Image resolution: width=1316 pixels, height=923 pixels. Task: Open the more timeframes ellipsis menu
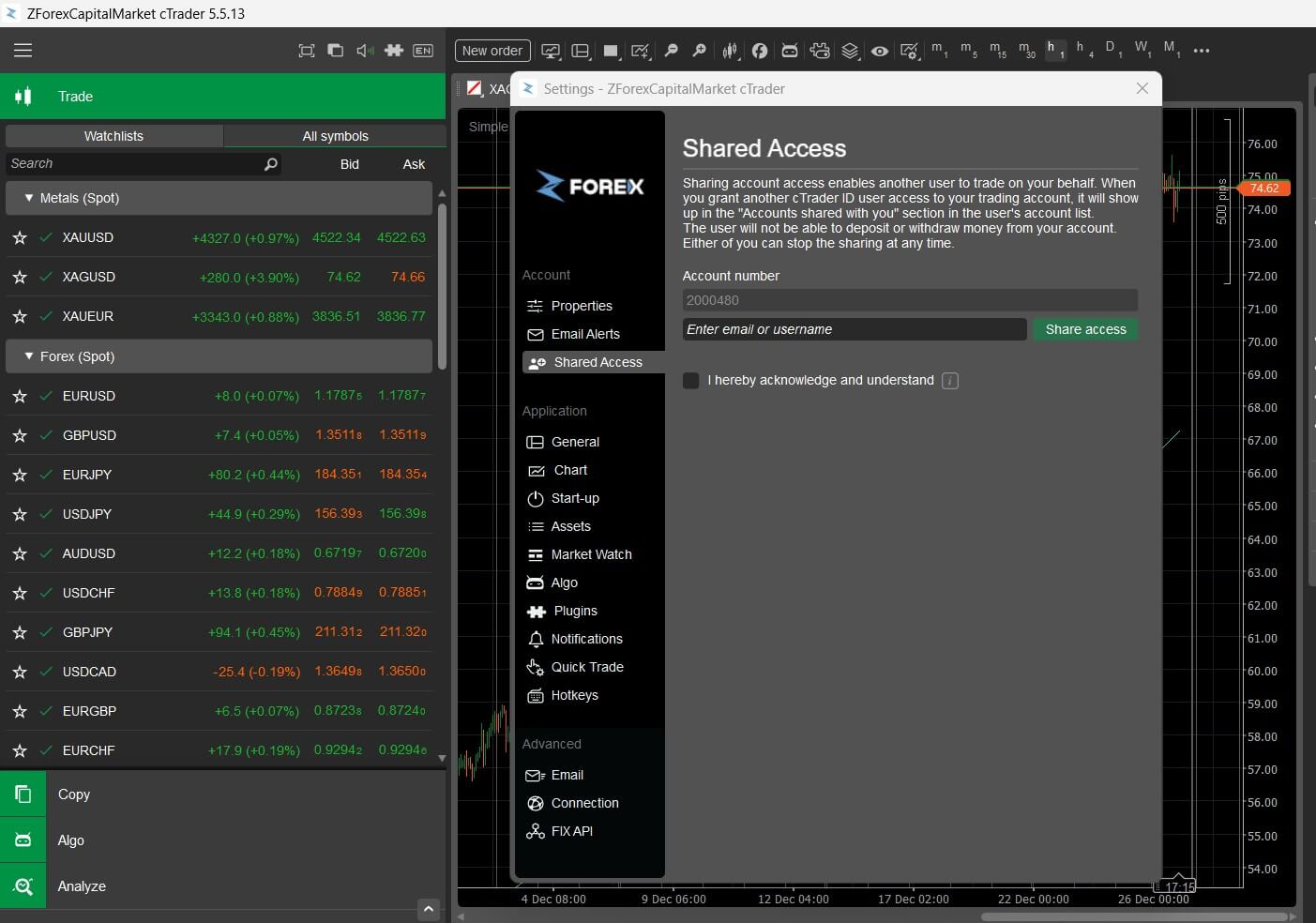pos(1202,51)
